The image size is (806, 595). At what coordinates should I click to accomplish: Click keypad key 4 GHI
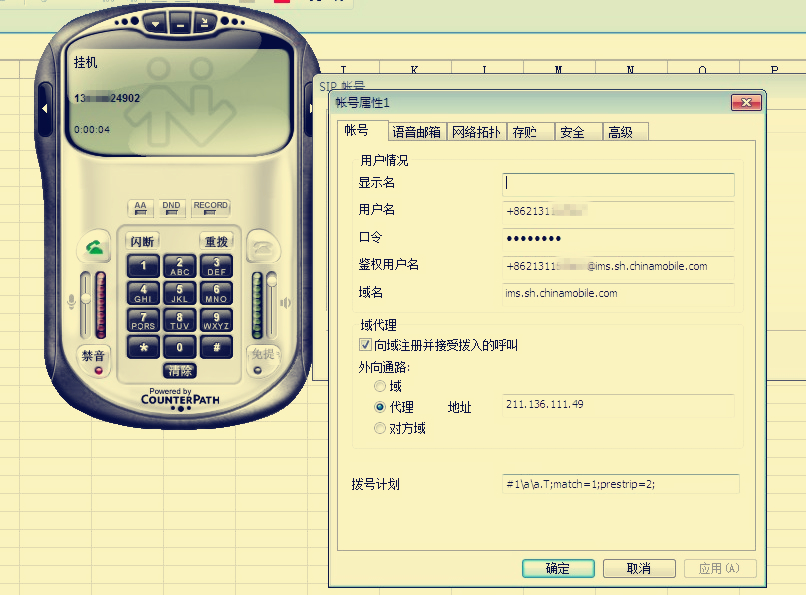pyautogui.click(x=143, y=293)
